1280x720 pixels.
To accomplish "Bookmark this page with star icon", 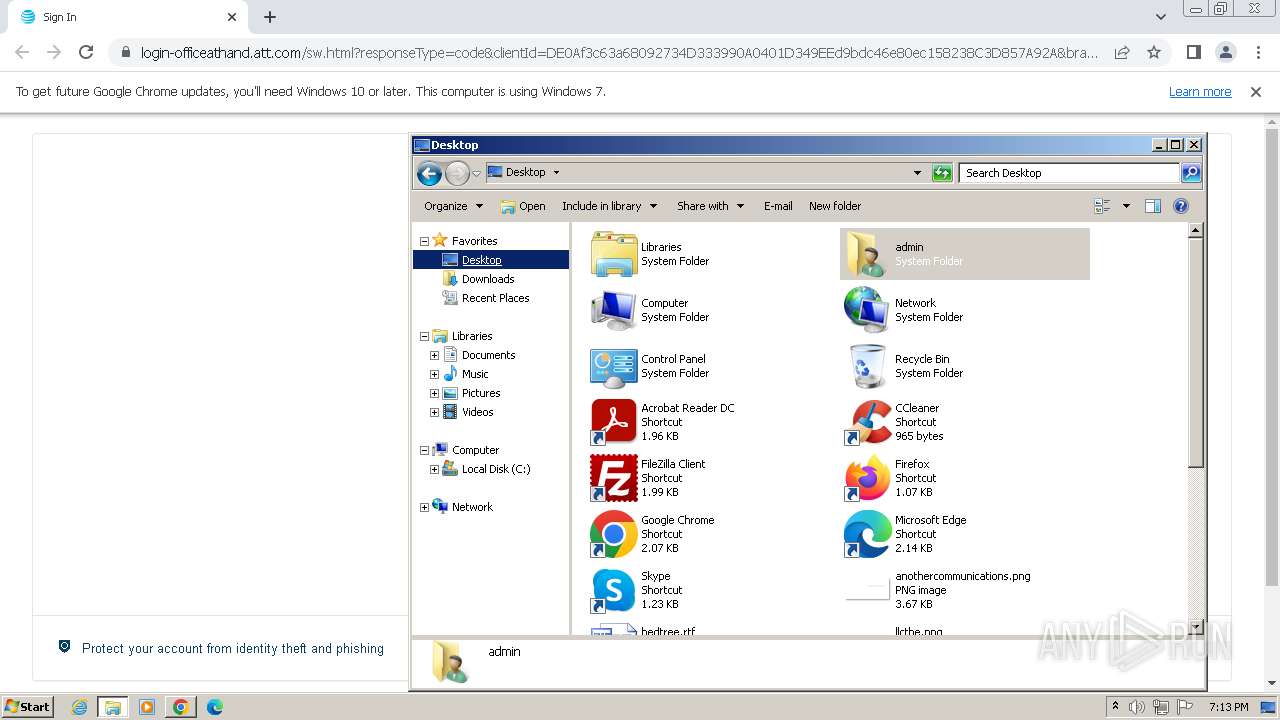I will tap(1154, 52).
